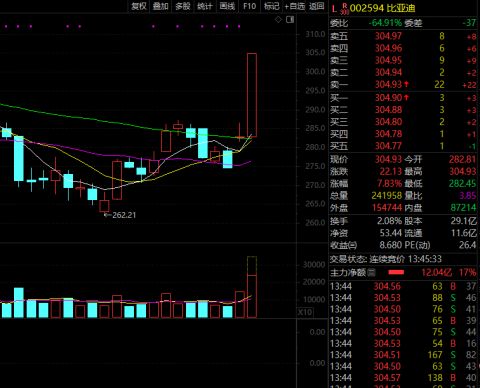Select the 卖五 ask price 304.97

(388, 36)
